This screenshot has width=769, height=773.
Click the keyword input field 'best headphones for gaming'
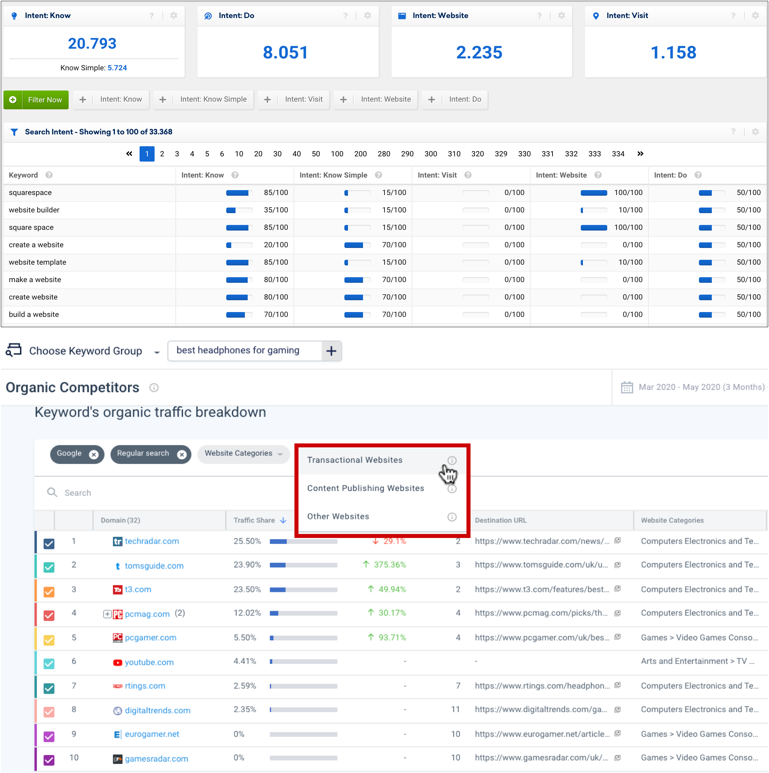tap(245, 351)
